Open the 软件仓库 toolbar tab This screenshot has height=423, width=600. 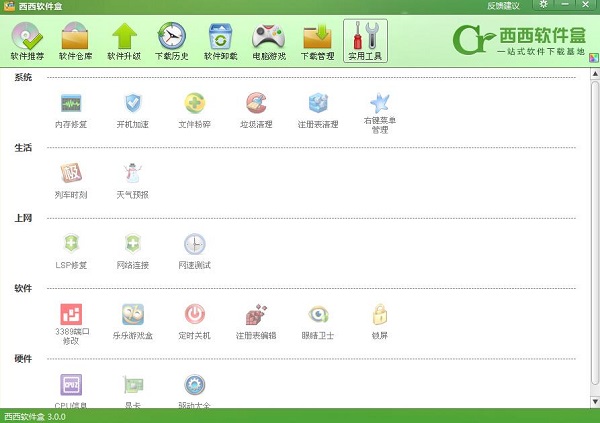(75, 41)
